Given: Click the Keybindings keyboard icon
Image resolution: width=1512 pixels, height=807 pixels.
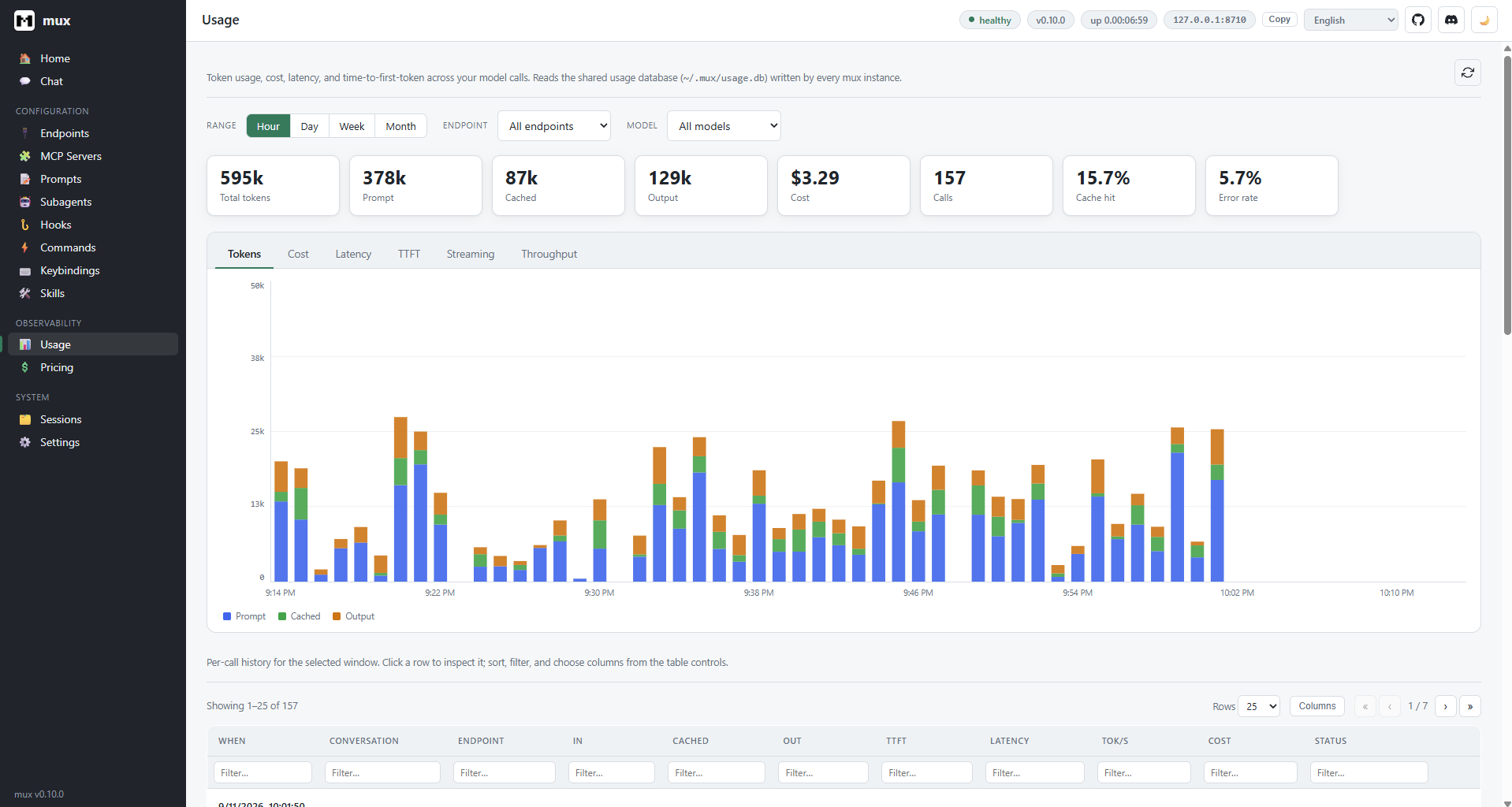Looking at the screenshot, I should click(25, 270).
